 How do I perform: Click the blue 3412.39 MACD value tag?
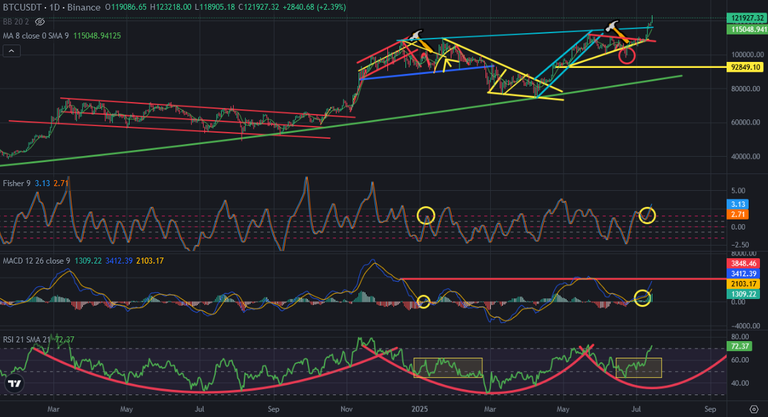coord(744,274)
